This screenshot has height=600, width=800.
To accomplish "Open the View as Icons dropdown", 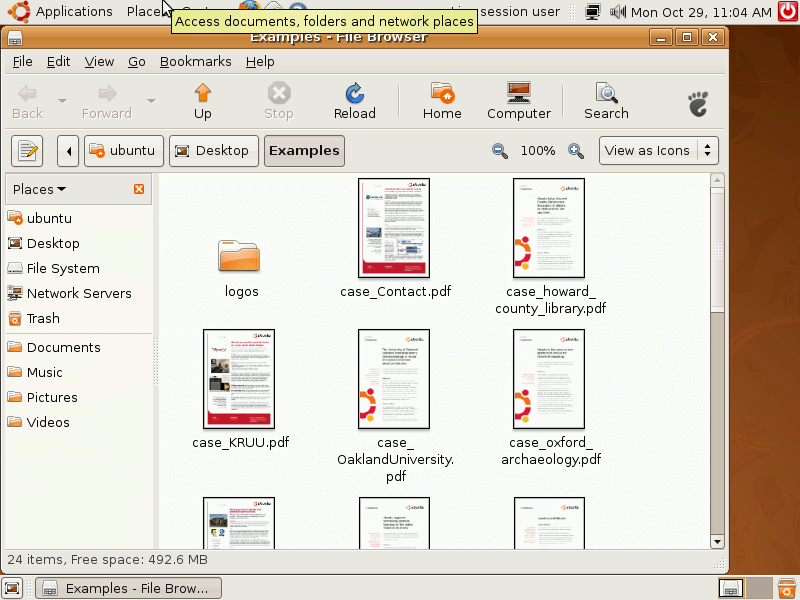I will [659, 151].
